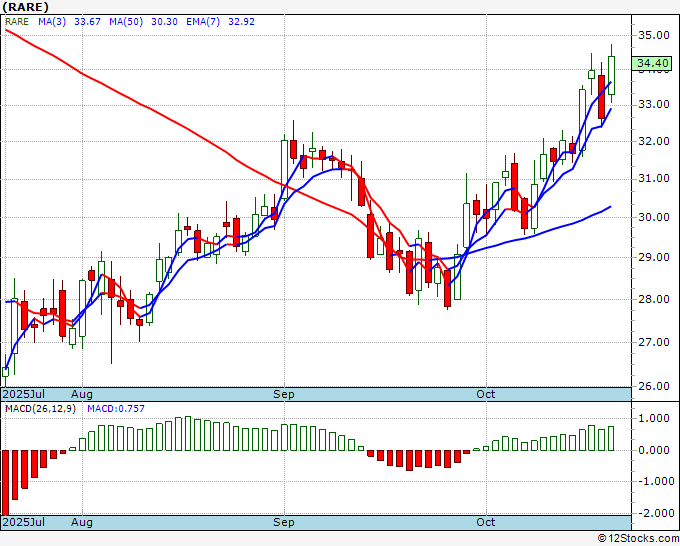
Task: Click the 27.00 price axis label
Action: pos(654,342)
